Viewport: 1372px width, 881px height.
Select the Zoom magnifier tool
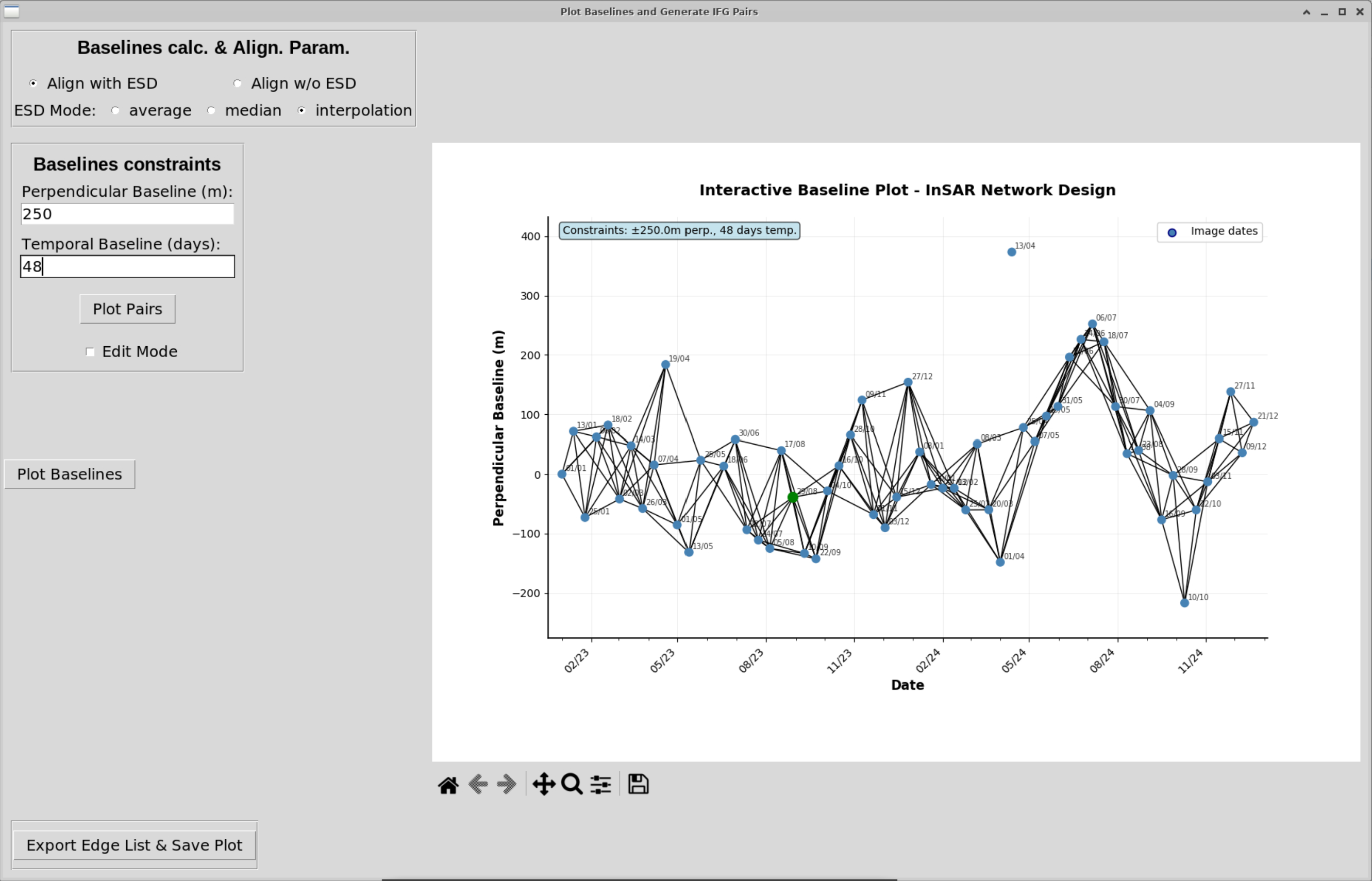(572, 784)
